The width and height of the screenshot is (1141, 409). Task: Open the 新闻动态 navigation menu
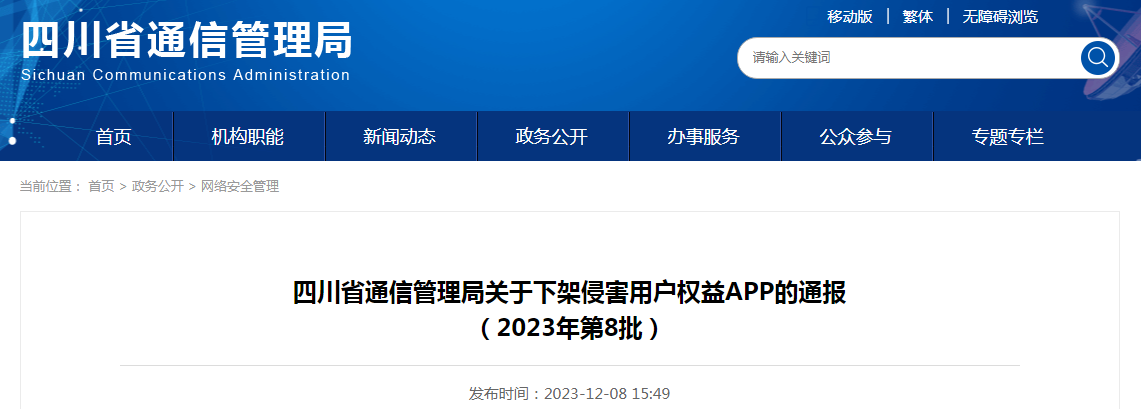coord(399,136)
